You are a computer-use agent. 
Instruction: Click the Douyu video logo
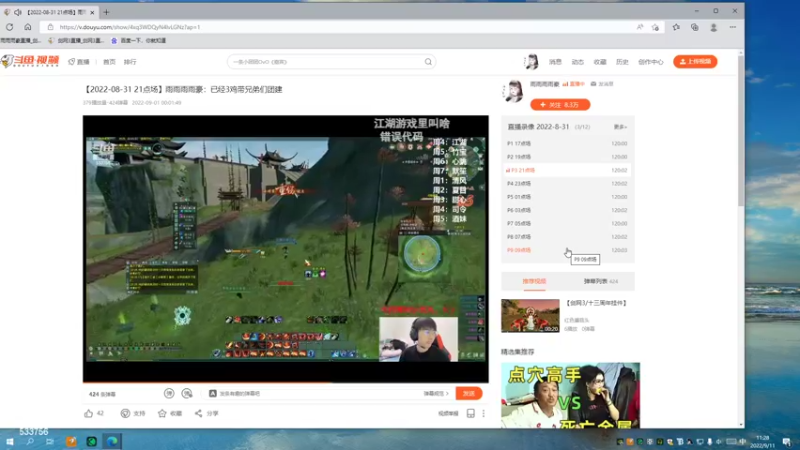30,61
